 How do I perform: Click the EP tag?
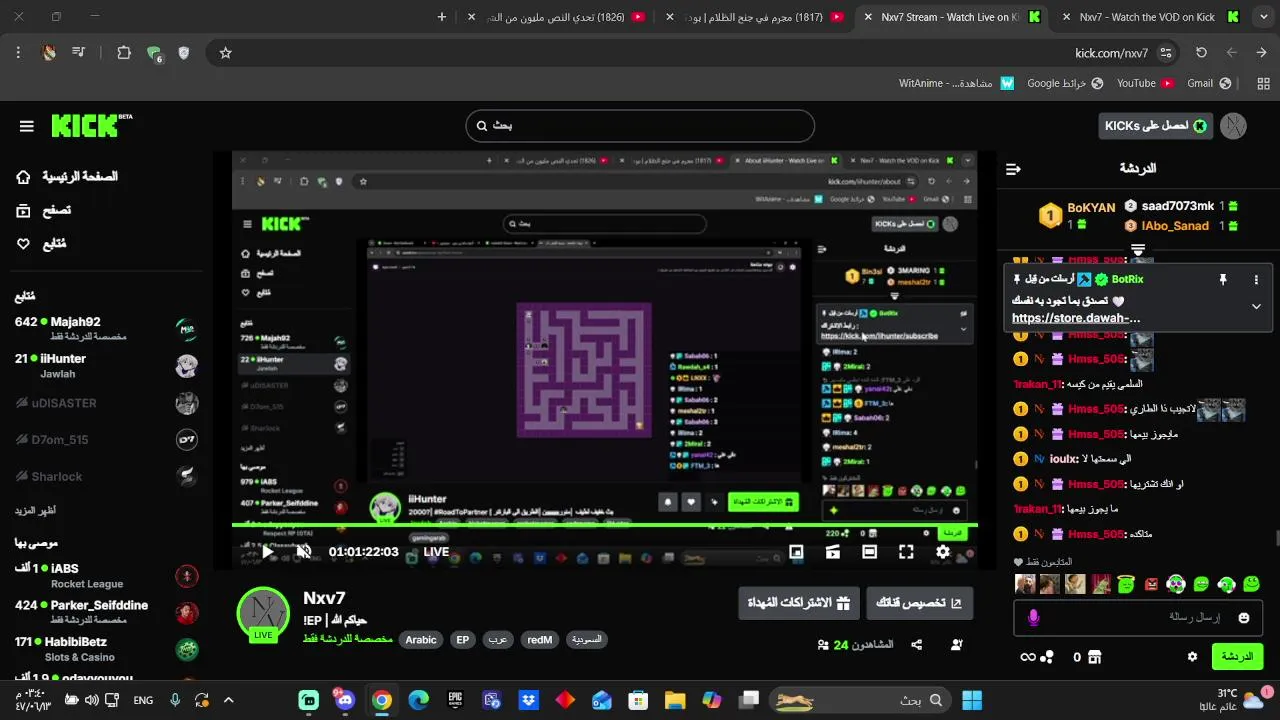pyautogui.click(x=462, y=640)
